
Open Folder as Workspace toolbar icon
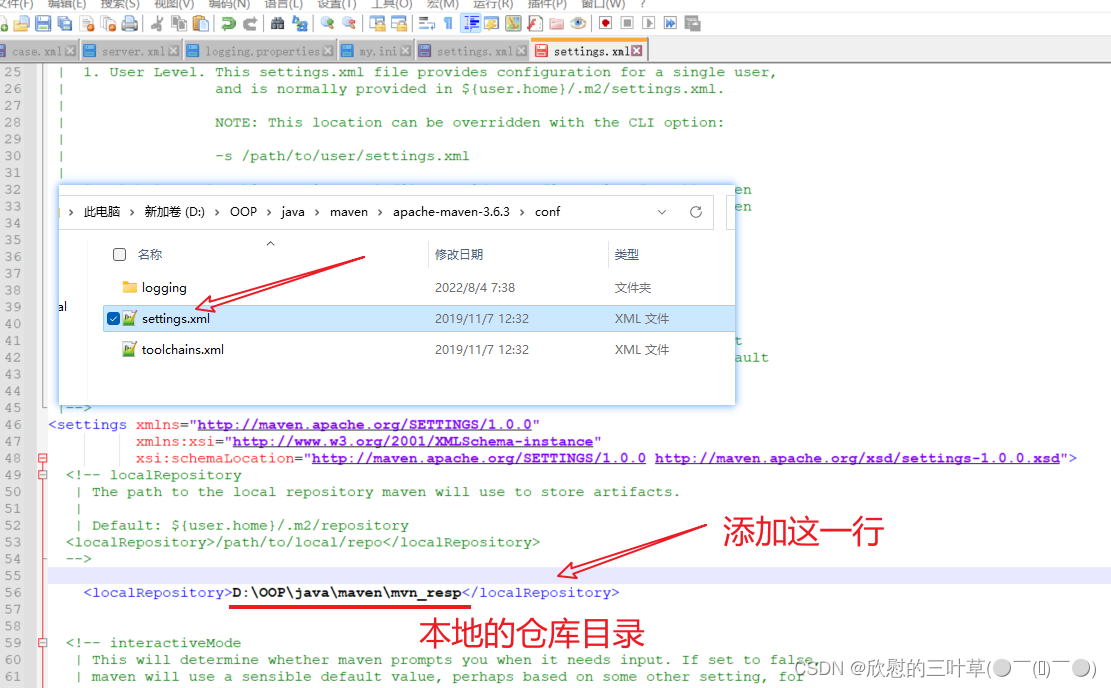pos(556,23)
